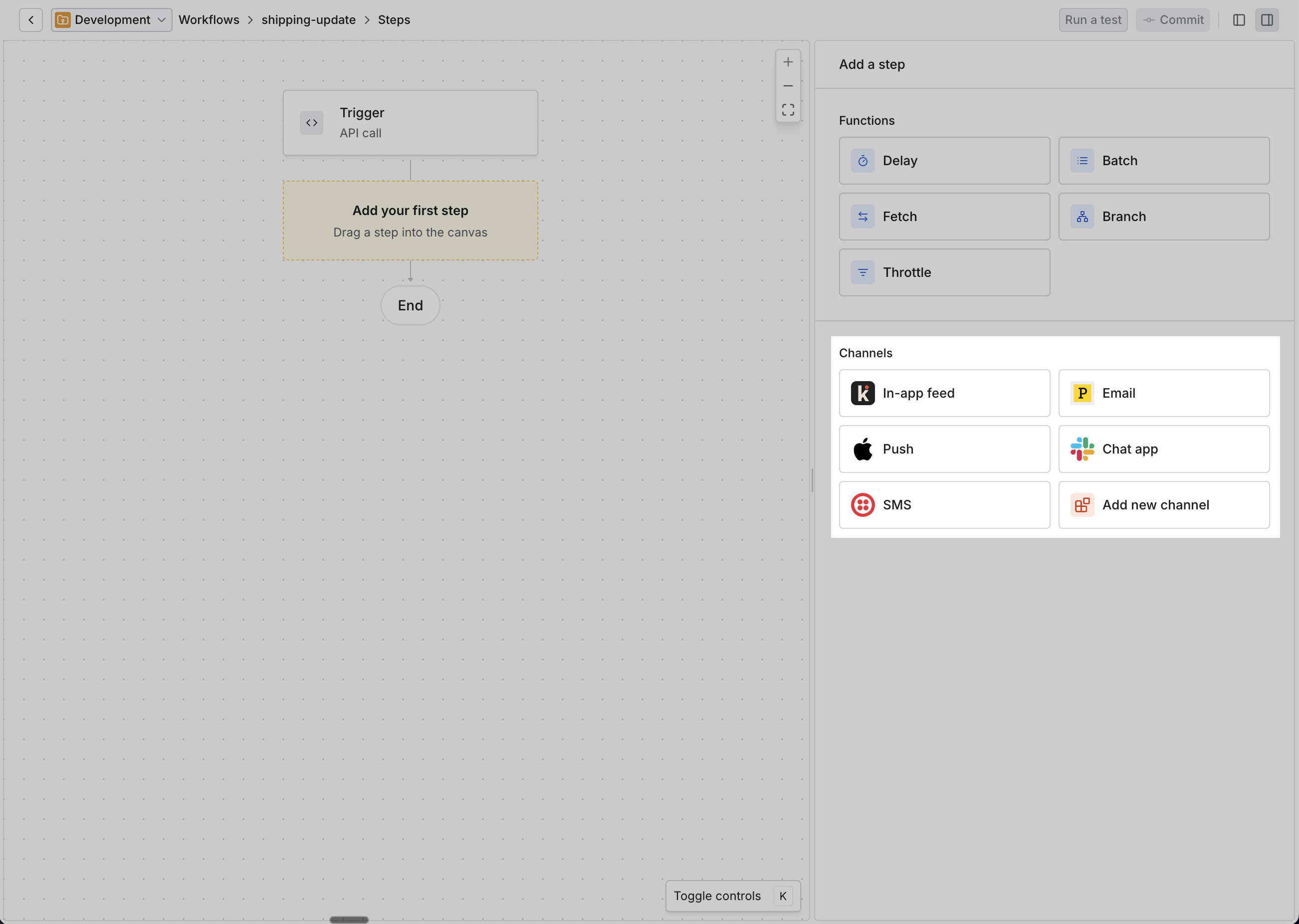Add a Branch function step
The image size is (1299, 924).
(1164, 216)
